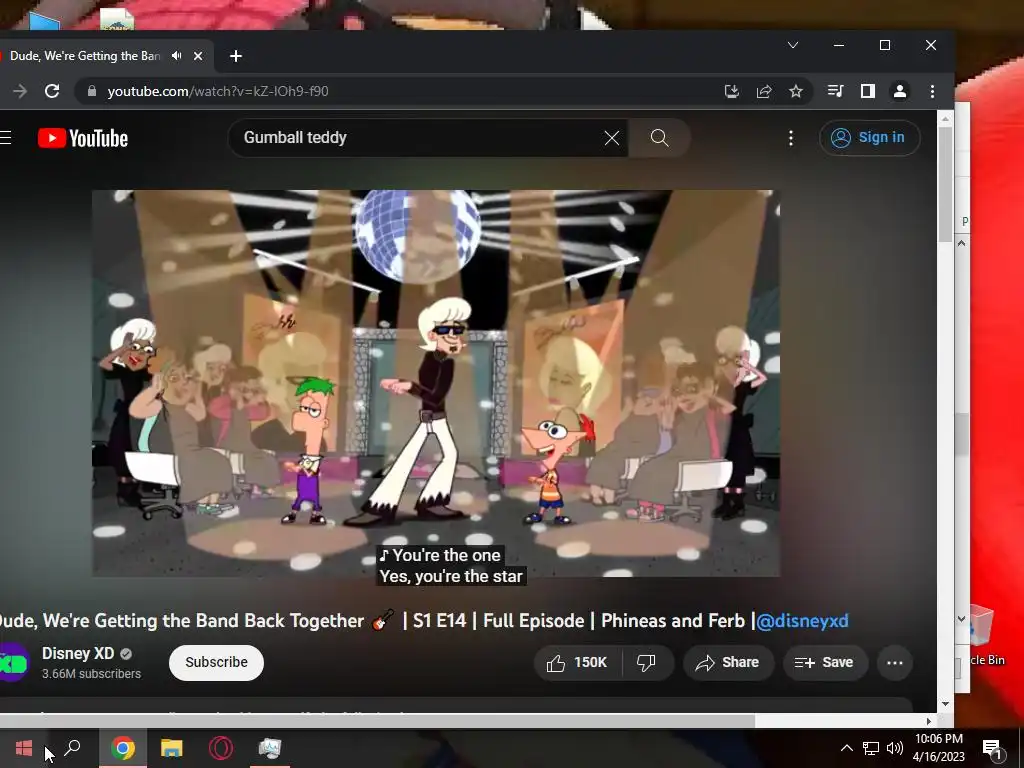Click the page vertical scrollbar thumb
This screenshot has height=768, width=1024.
coord(945,185)
